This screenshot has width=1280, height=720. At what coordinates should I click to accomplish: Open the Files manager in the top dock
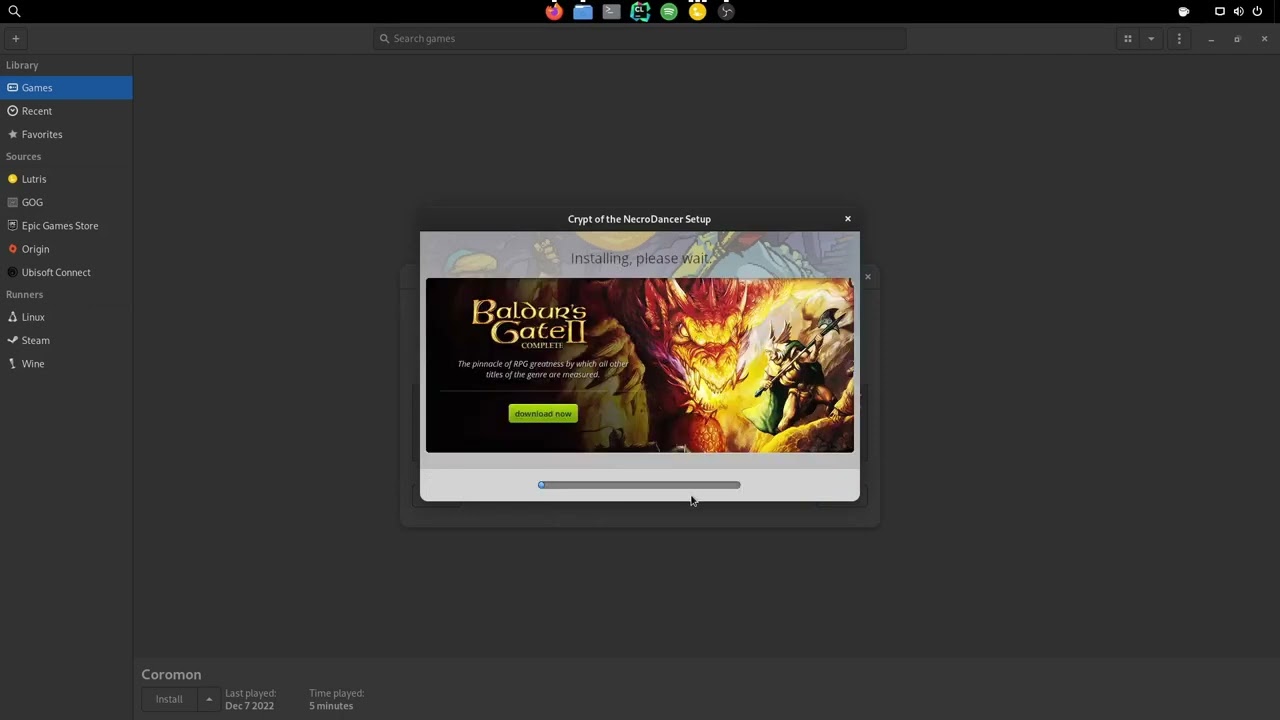click(x=583, y=12)
